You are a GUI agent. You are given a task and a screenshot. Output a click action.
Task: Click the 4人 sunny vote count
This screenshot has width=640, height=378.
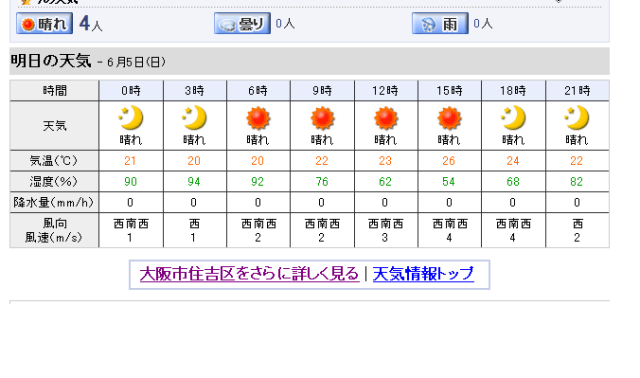(91, 23)
